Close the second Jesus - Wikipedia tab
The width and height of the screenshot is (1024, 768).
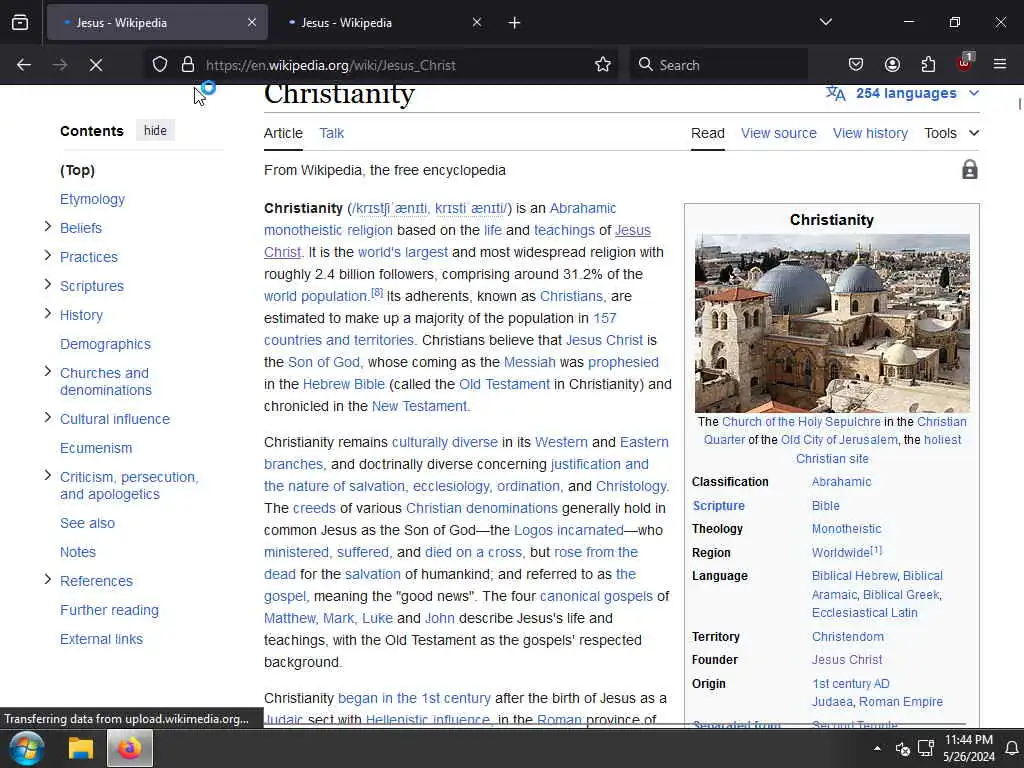point(477,23)
